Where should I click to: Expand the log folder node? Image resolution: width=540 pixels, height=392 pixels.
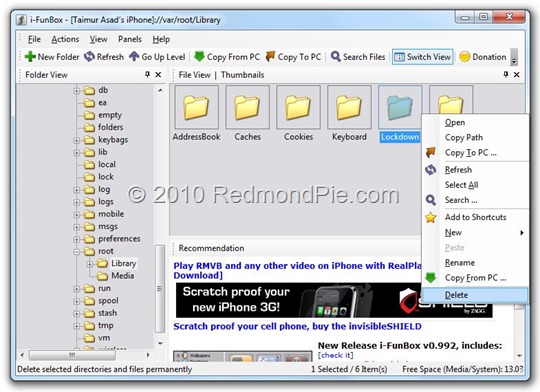pyautogui.click(x=76, y=190)
